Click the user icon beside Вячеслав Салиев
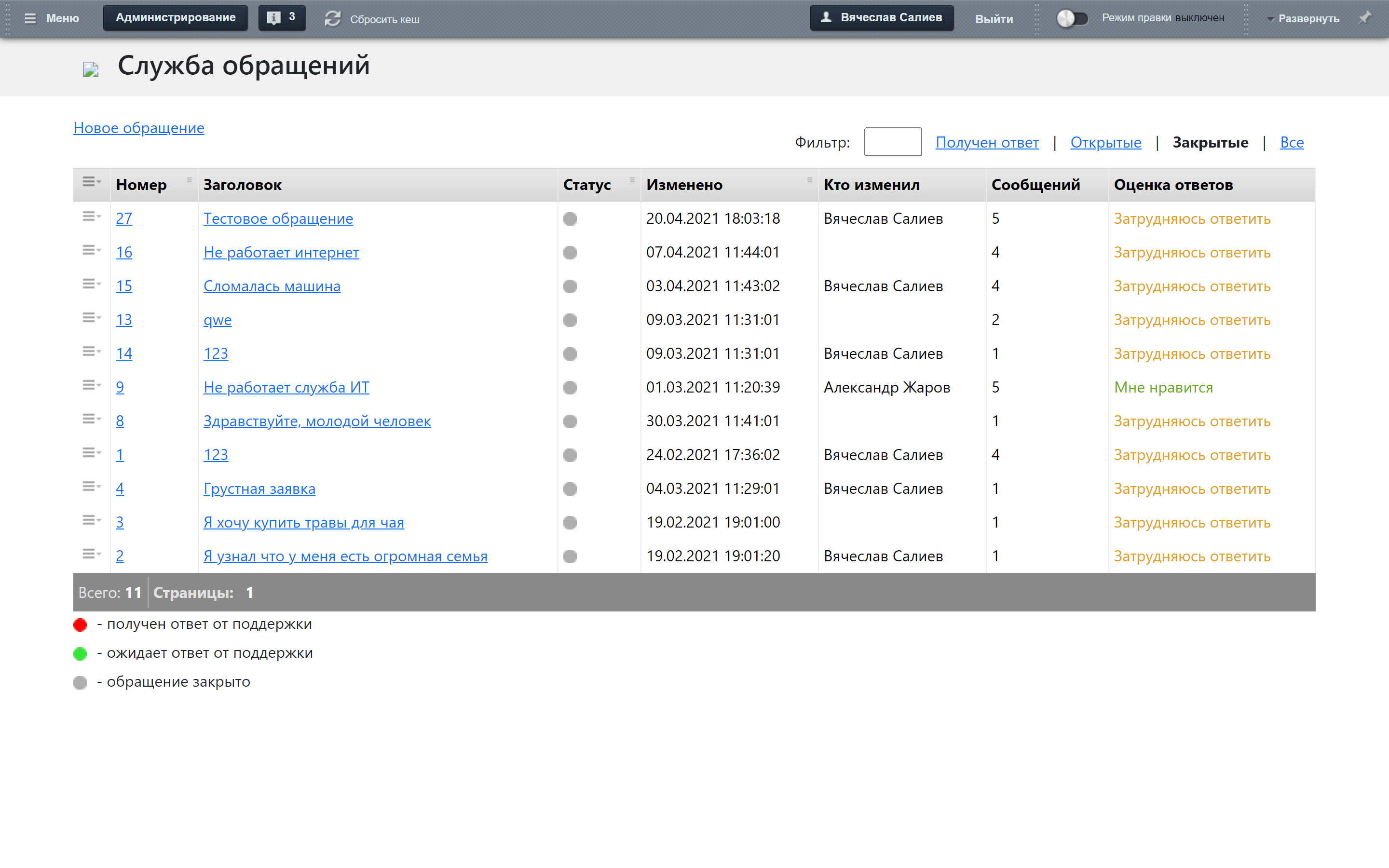Screen dimensions: 1389x868 click(x=826, y=17)
